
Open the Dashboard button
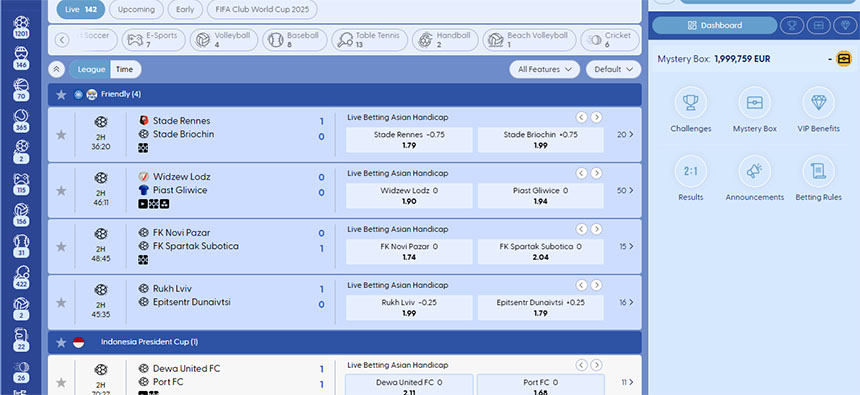tap(715, 25)
